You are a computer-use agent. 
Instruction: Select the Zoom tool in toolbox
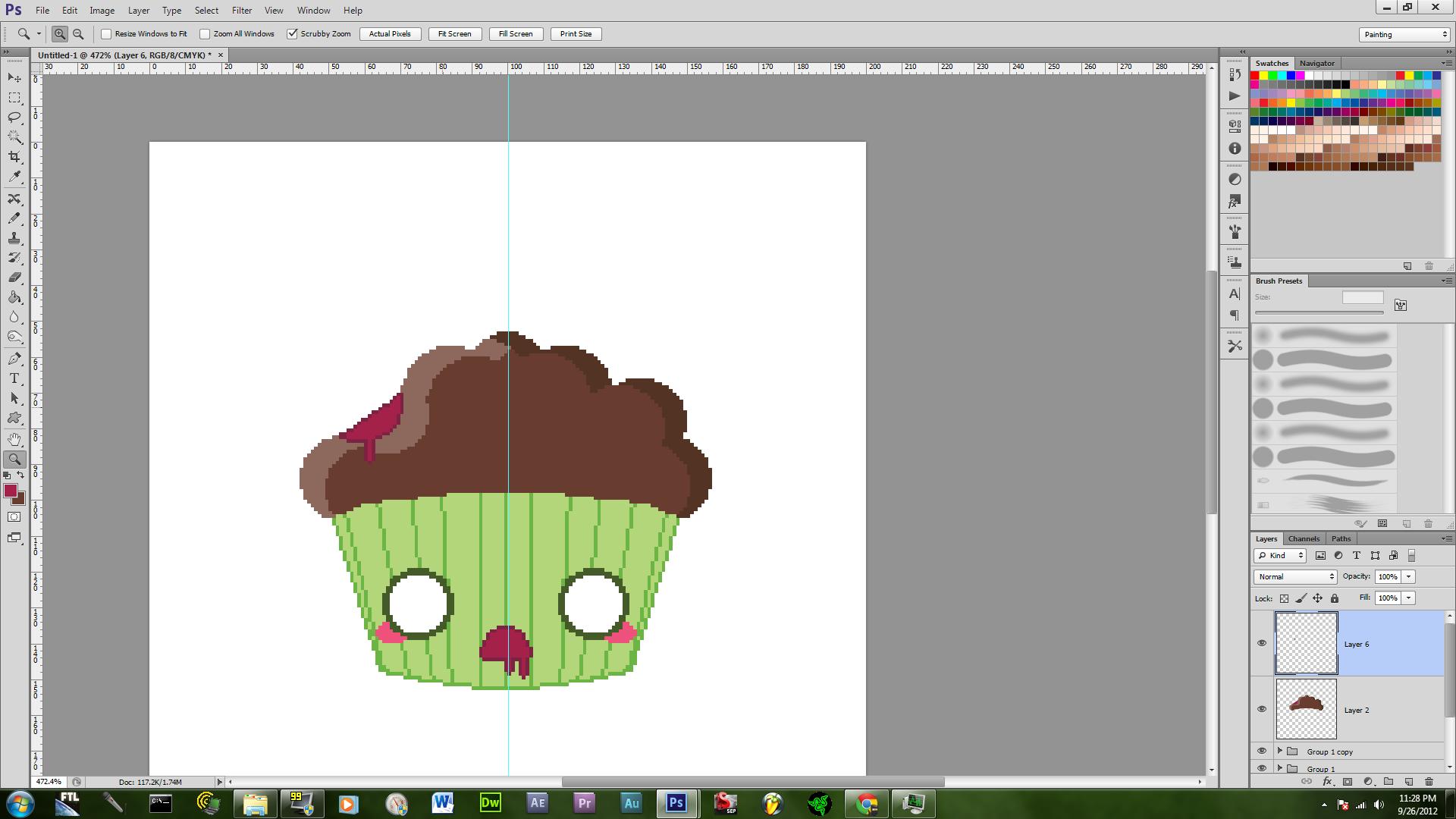pyautogui.click(x=14, y=459)
